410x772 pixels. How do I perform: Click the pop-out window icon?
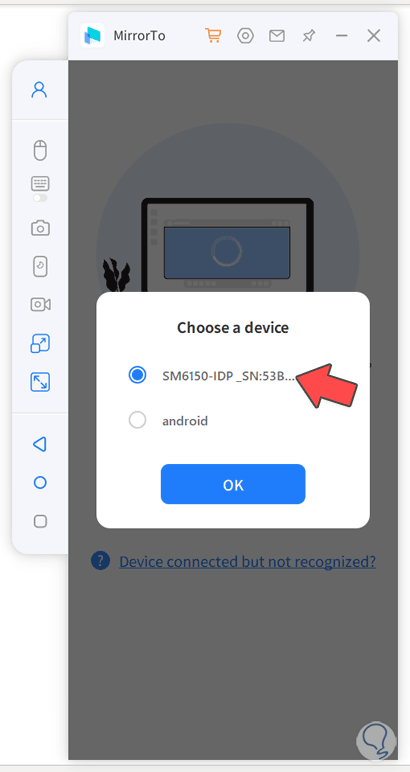(40, 343)
